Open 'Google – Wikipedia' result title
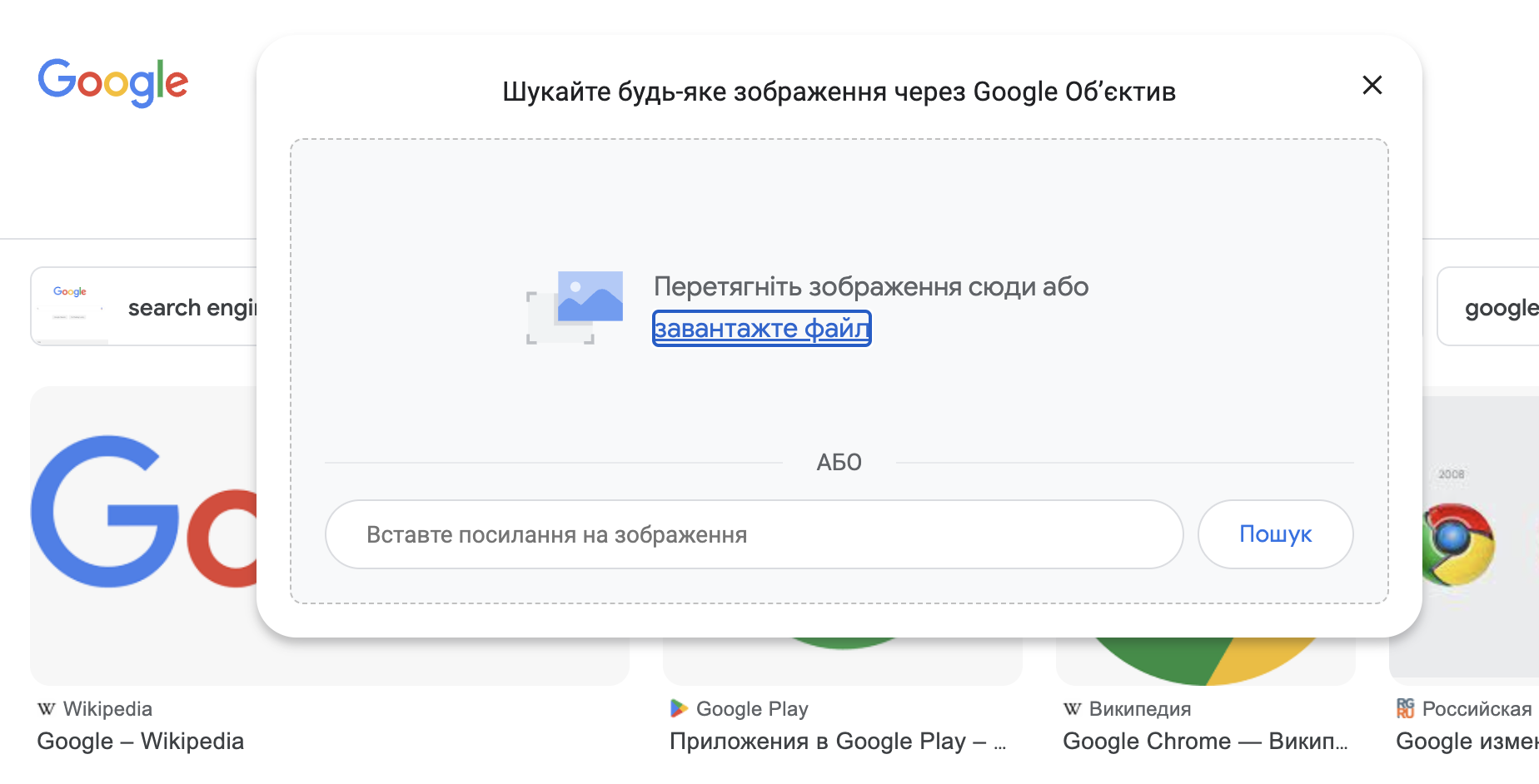 141,742
